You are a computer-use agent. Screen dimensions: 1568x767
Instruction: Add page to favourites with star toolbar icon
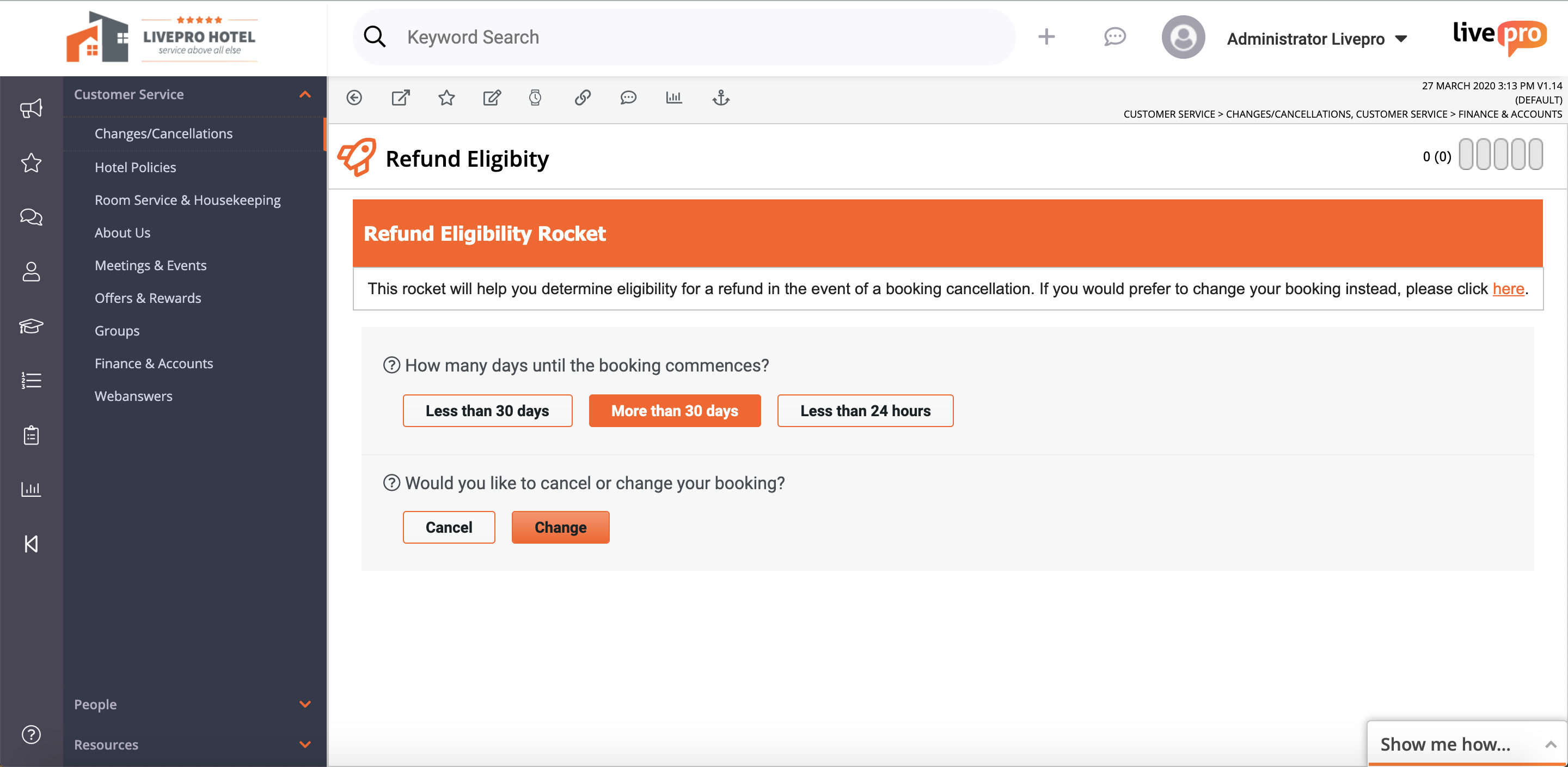point(446,98)
